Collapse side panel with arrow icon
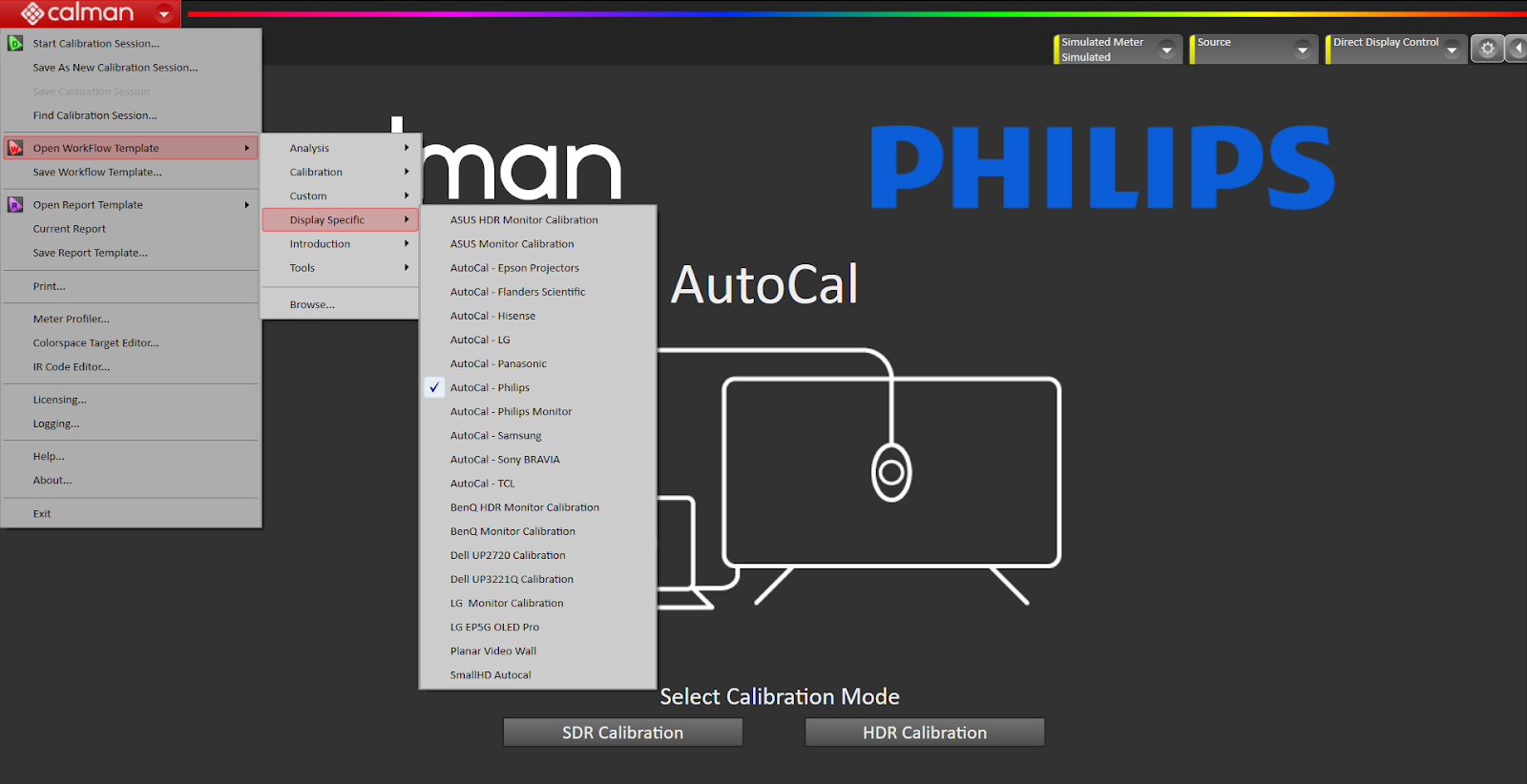 click(x=1517, y=49)
